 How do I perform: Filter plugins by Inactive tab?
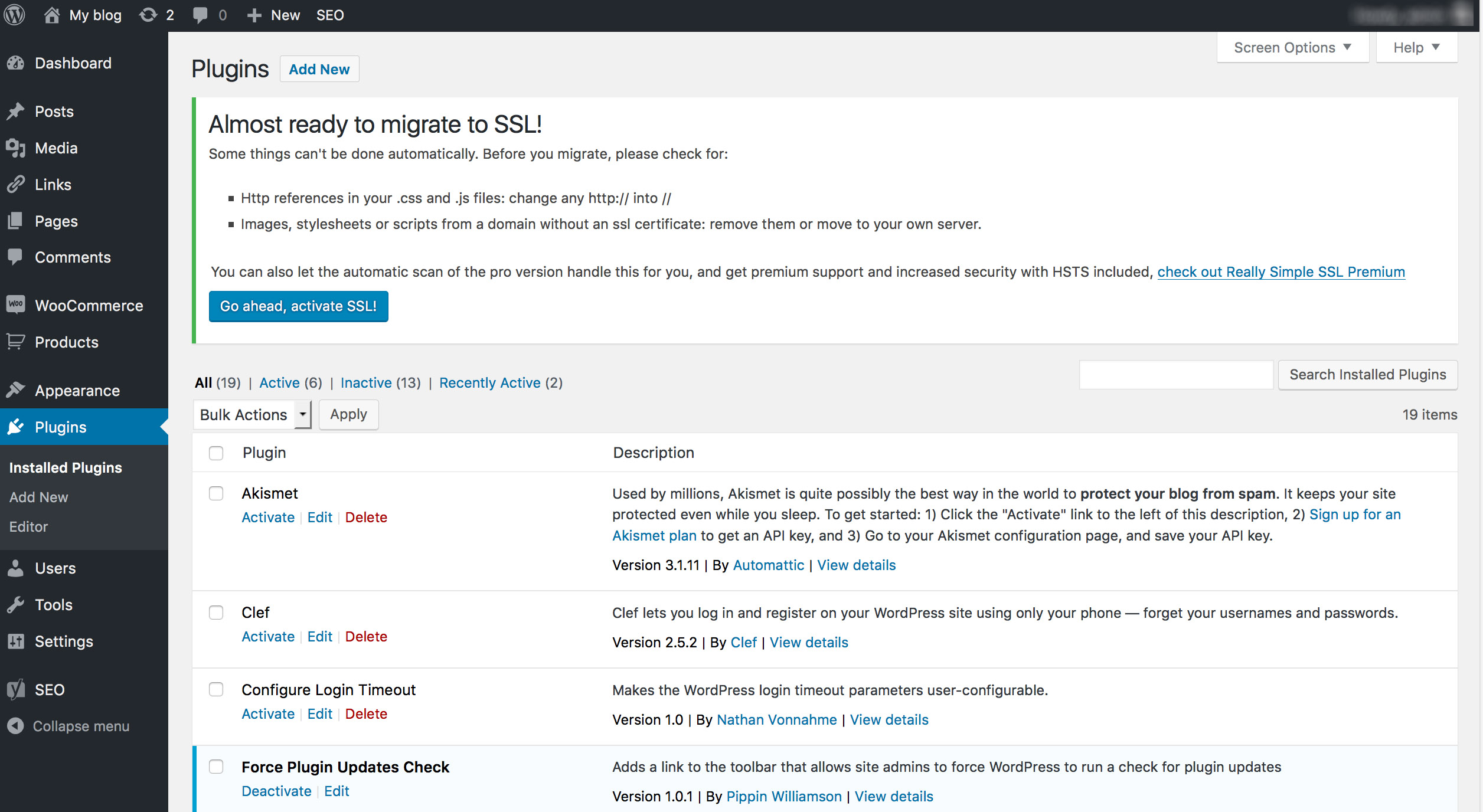[x=366, y=383]
